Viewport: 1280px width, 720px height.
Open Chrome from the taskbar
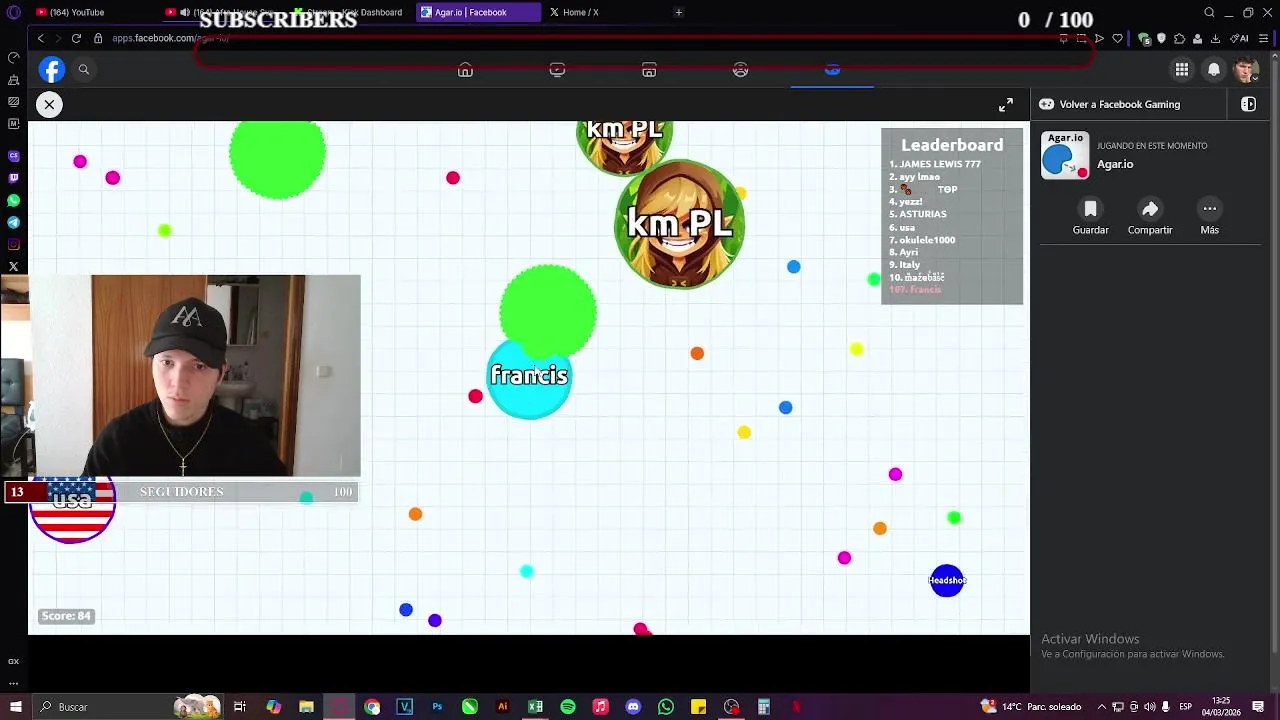372,707
